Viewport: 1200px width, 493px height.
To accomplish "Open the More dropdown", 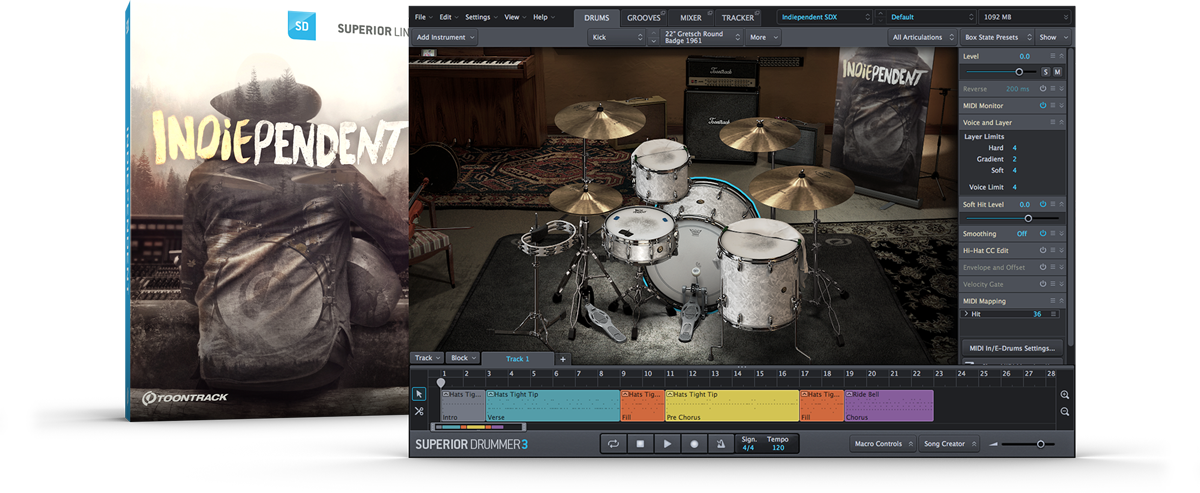I will pyautogui.click(x=764, y=37).
